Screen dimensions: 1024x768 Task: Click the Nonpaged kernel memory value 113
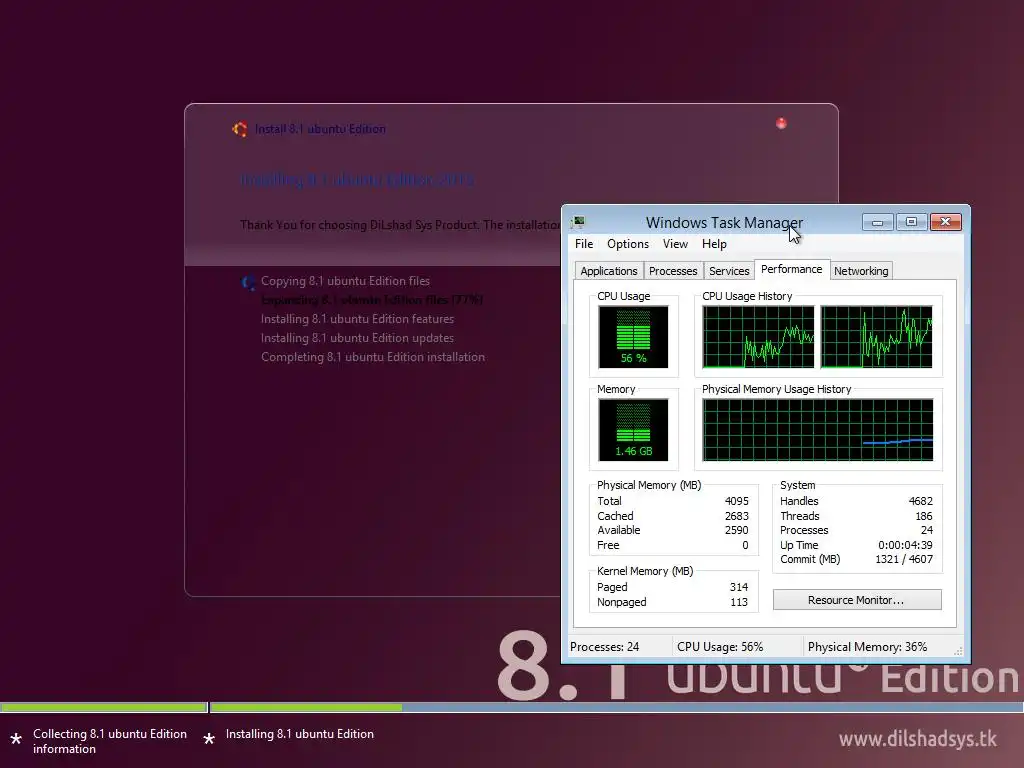pyautogui.click(x=739, y=602)
